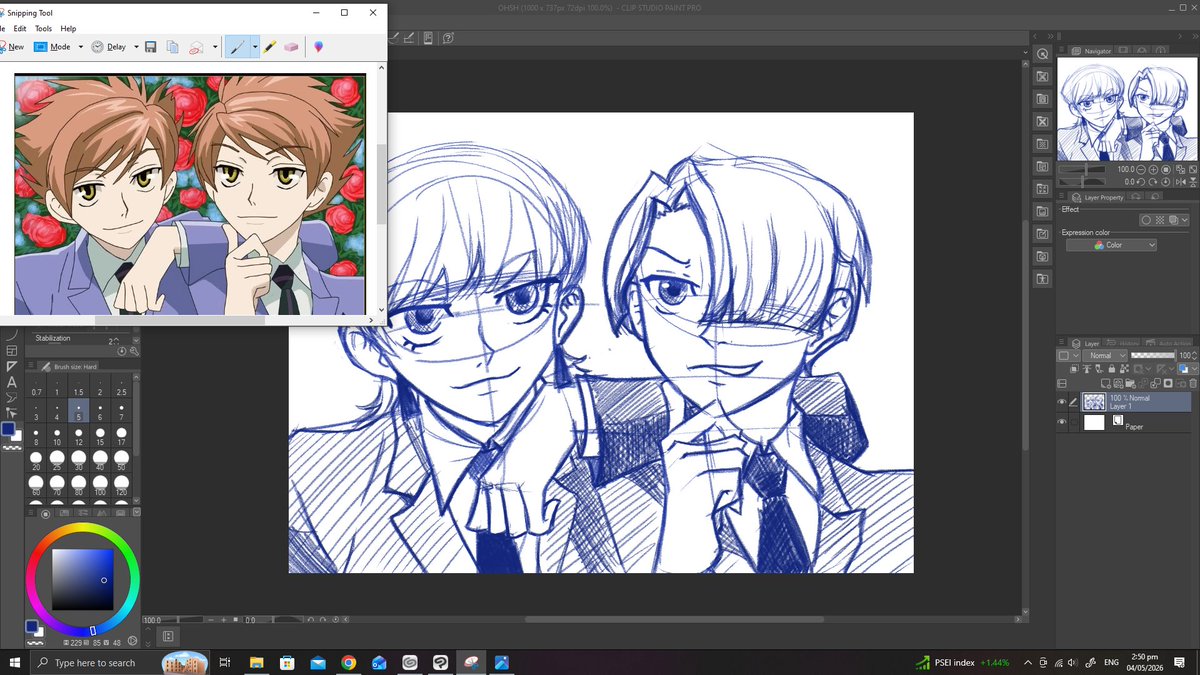
Task: Expand the Mode dropdown arrow
Action: pos(81,46)
